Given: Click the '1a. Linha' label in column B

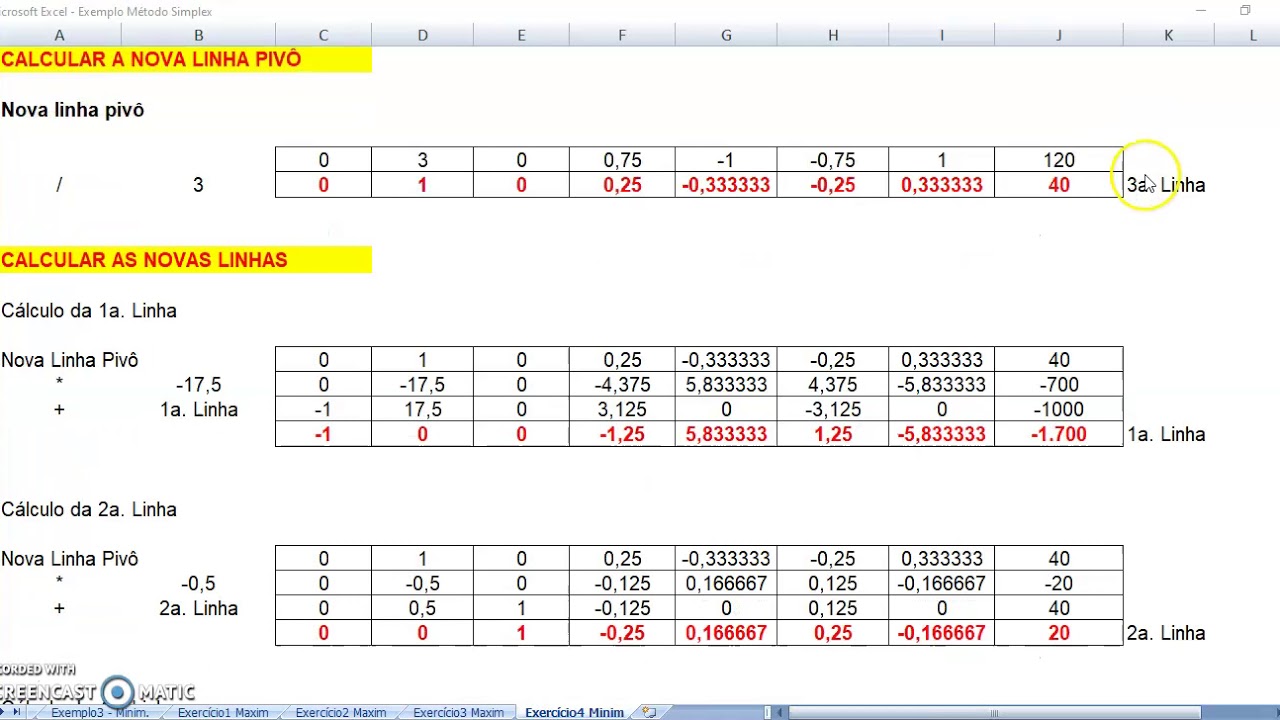Looking at the screenshot, I should pos(198,410).
